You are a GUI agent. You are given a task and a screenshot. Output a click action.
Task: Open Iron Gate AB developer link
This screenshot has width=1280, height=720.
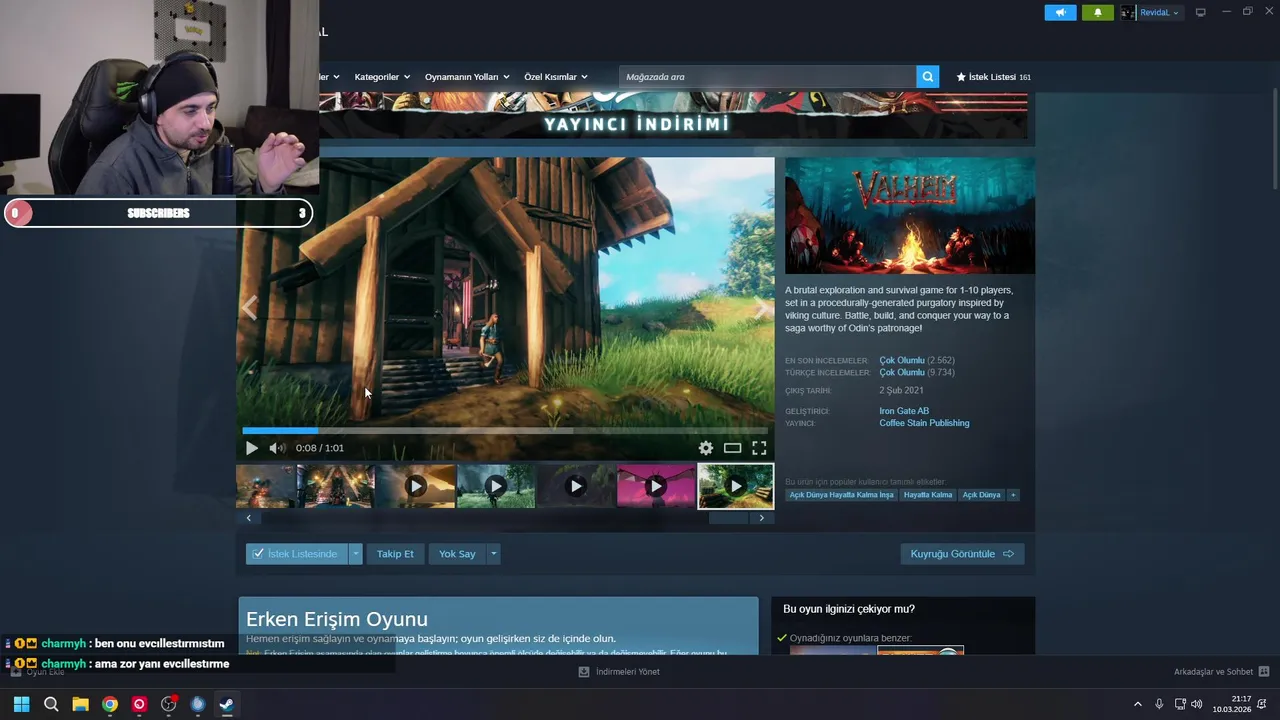(904, 411)
